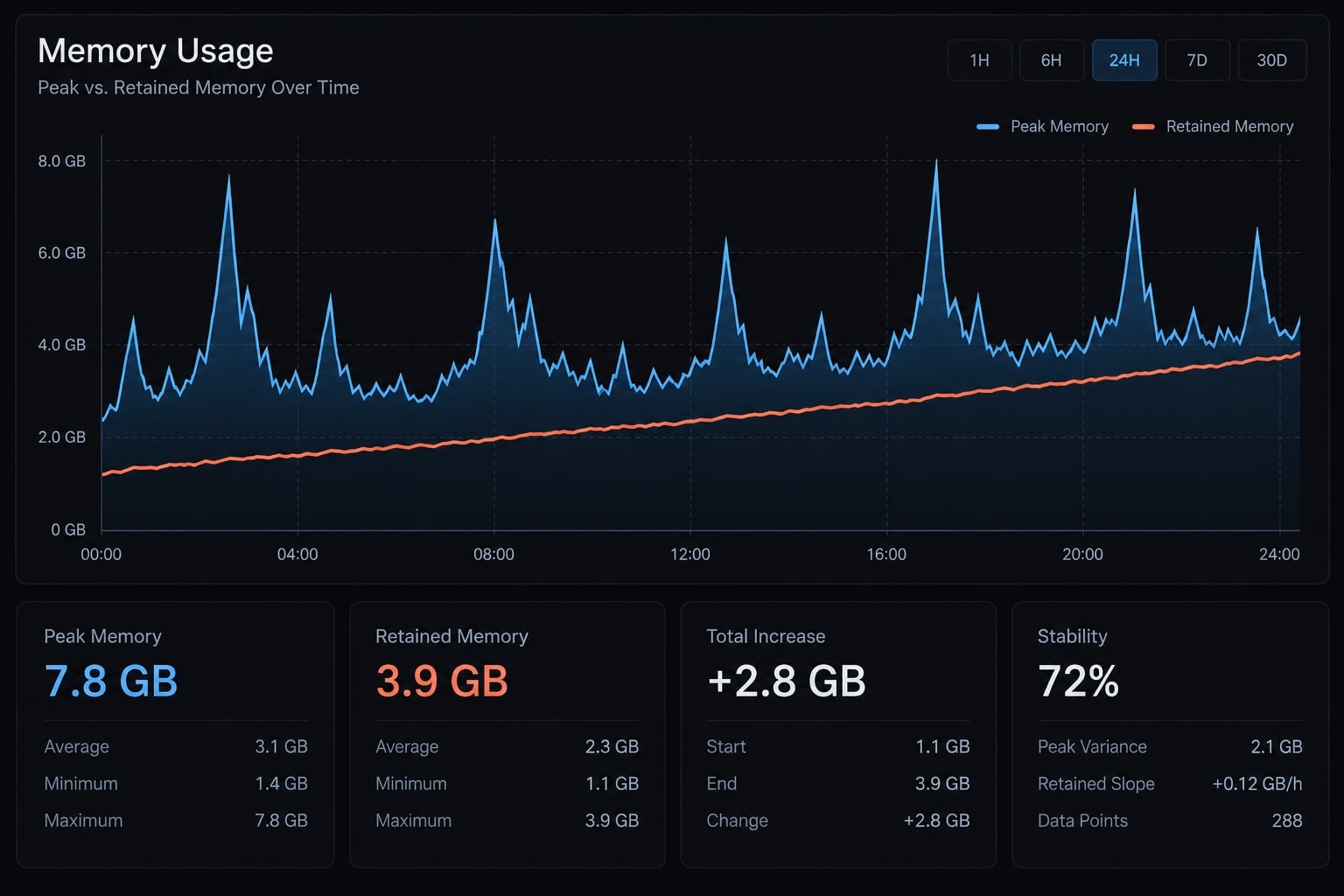Screen dimensions: 1344x896
Task: Click the Change +2.8 GB value
Action: coord(936,821)
